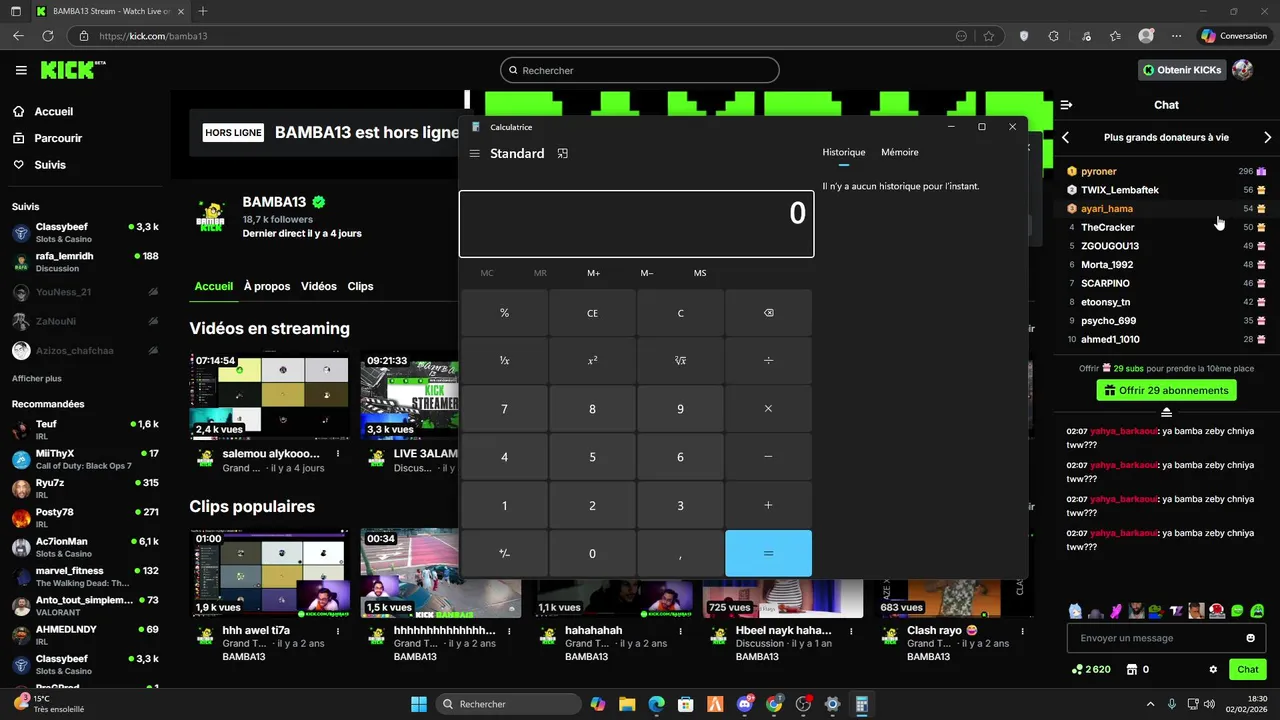
Task: Click the CE key in Calculator
Action: pyautogui.click(x=592, y=313)
